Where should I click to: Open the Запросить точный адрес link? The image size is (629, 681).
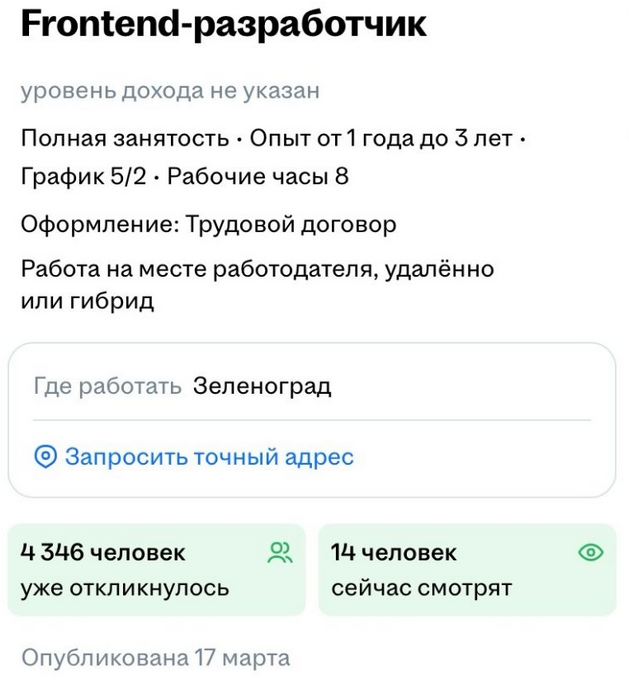click(x=209, y=457)
